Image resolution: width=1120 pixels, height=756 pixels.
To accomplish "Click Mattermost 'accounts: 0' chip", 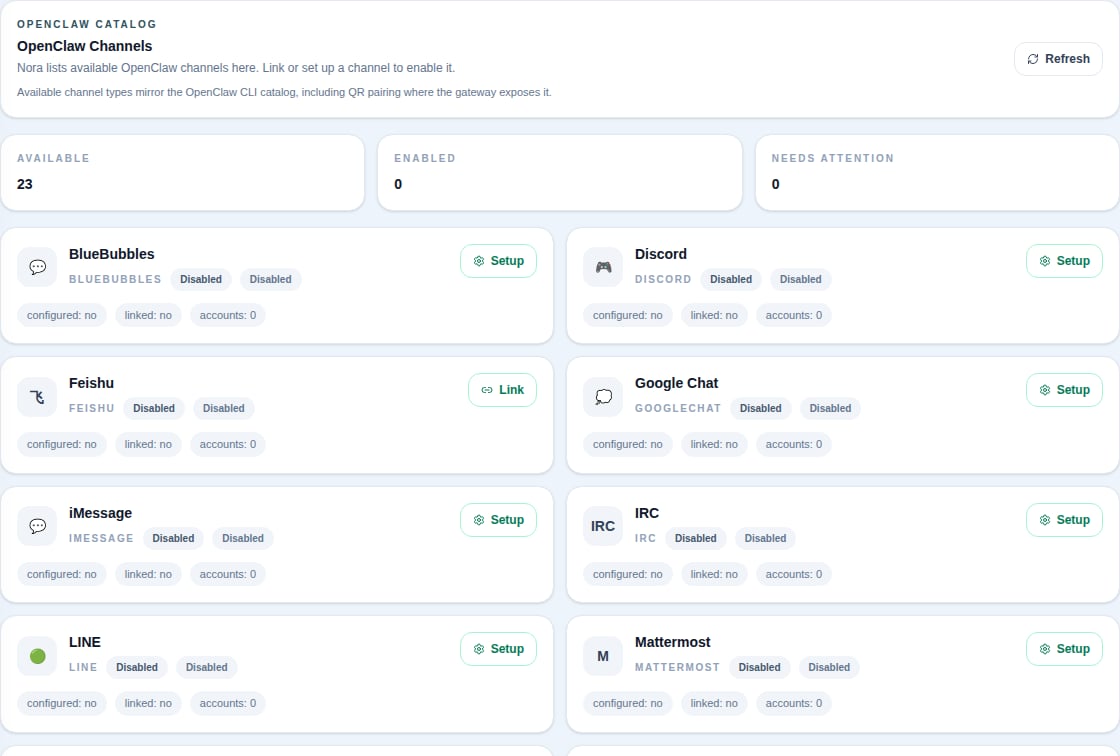I will [x=794, y=704].
